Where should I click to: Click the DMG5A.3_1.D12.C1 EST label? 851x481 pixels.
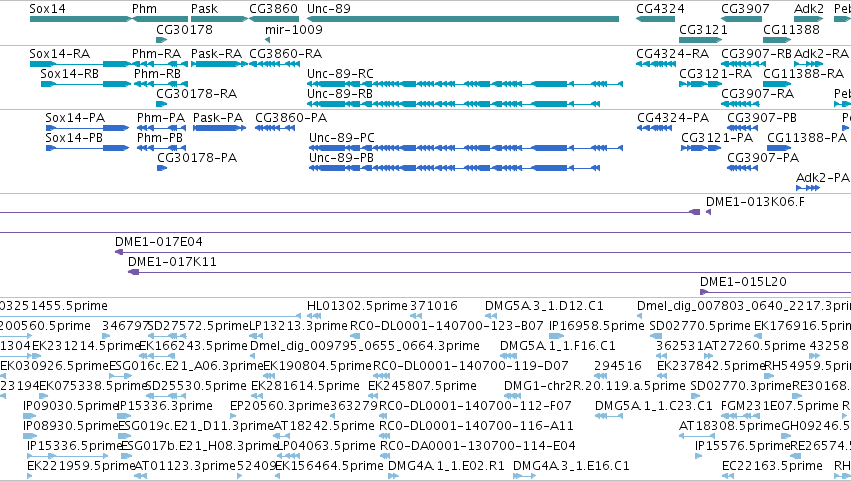tap(544, 306)
